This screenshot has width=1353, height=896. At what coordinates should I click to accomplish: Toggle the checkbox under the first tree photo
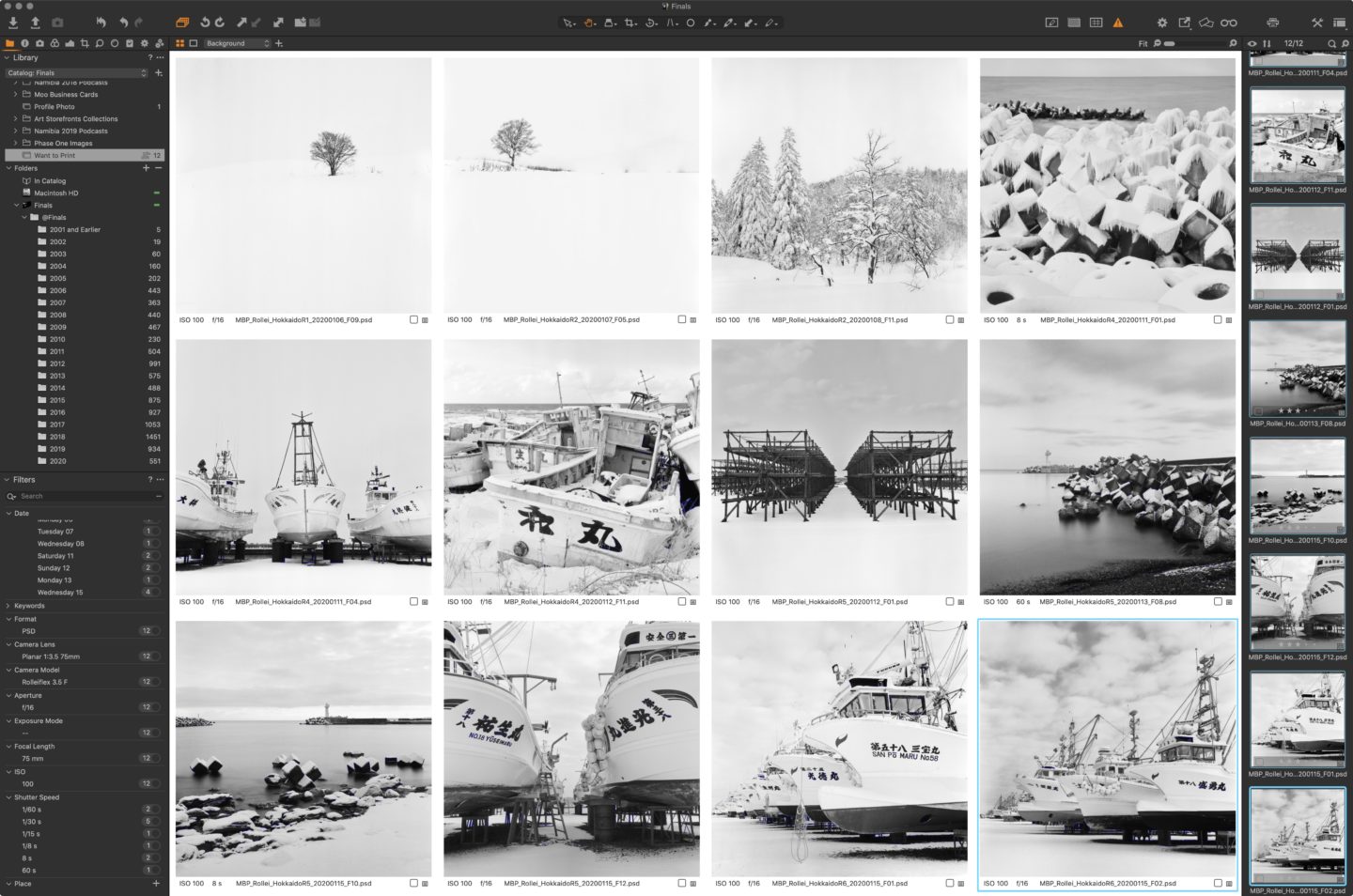[413, 319]
